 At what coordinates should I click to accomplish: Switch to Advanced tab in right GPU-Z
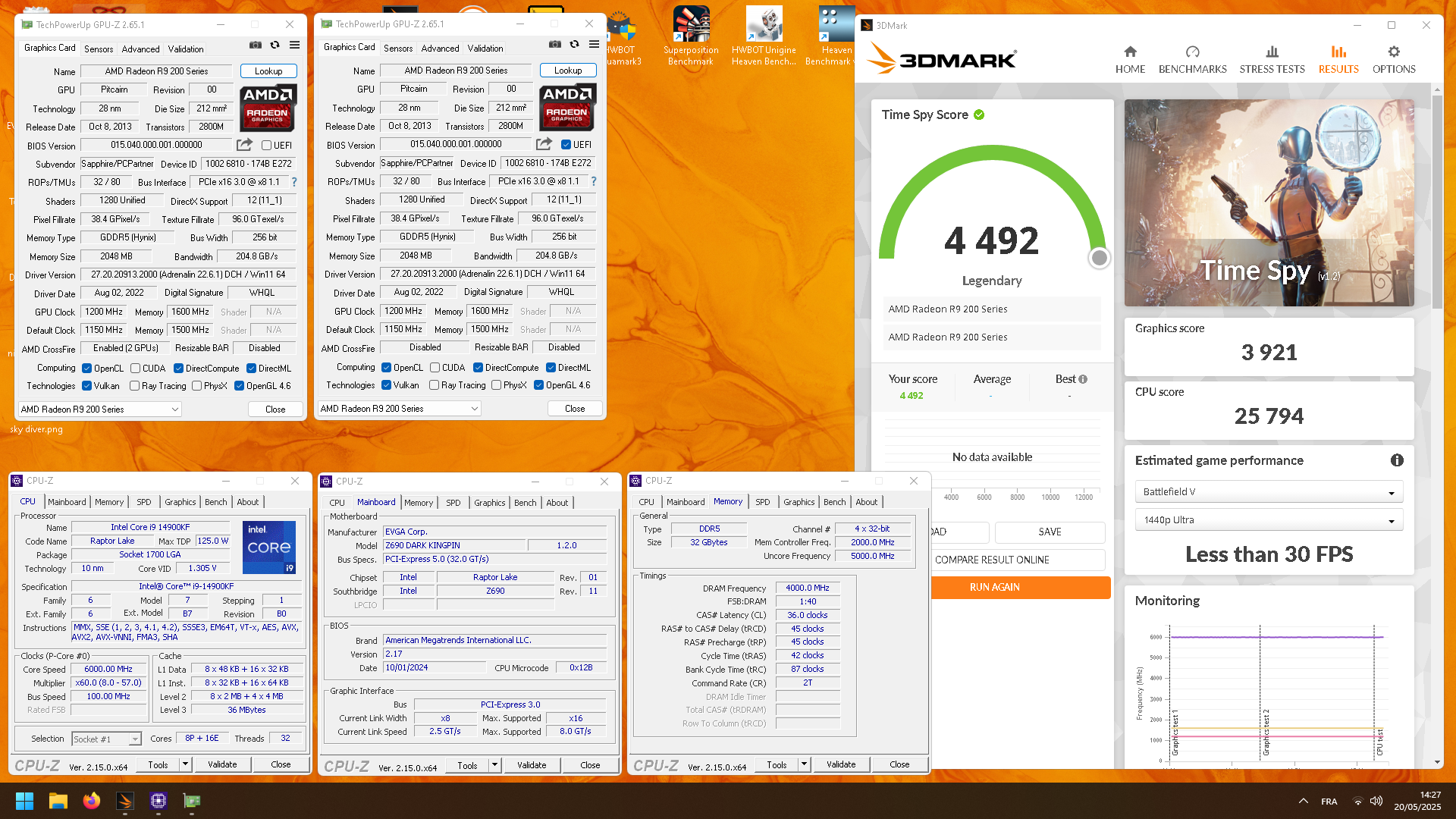click(440, 49)
